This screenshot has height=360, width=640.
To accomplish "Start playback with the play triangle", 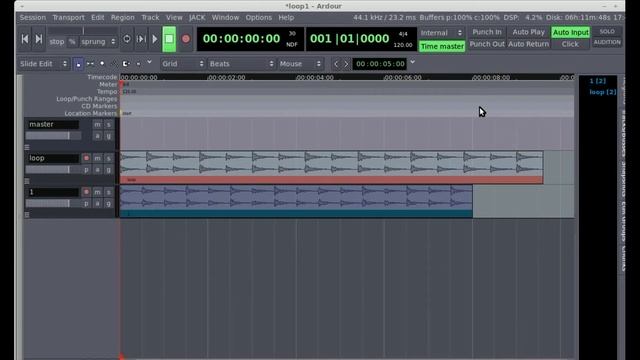I will 155,39.
